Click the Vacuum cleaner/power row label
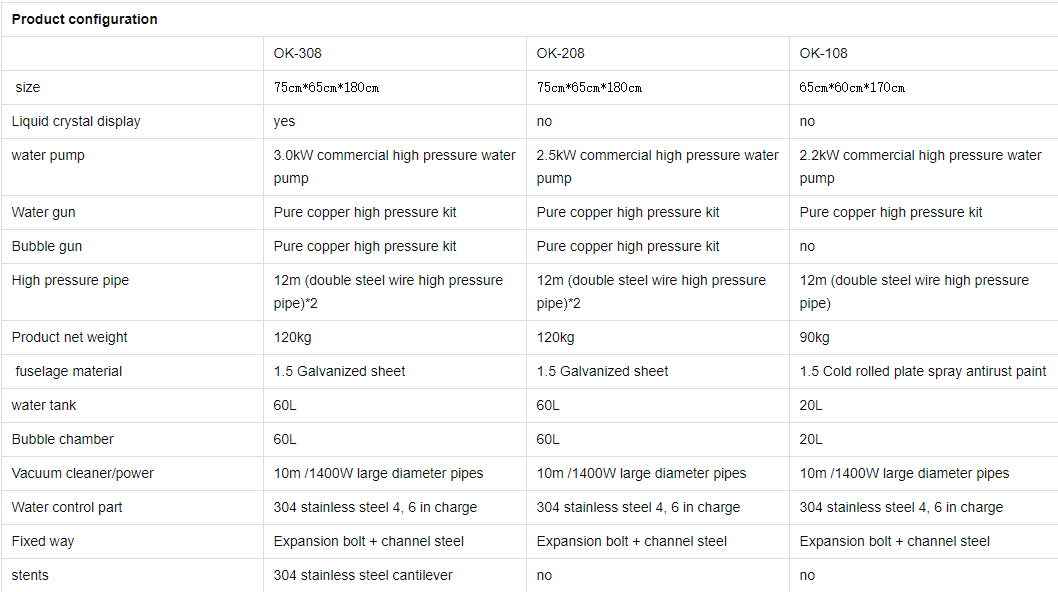The height and width of the screenshot is (592, 1058). point(83,473)
